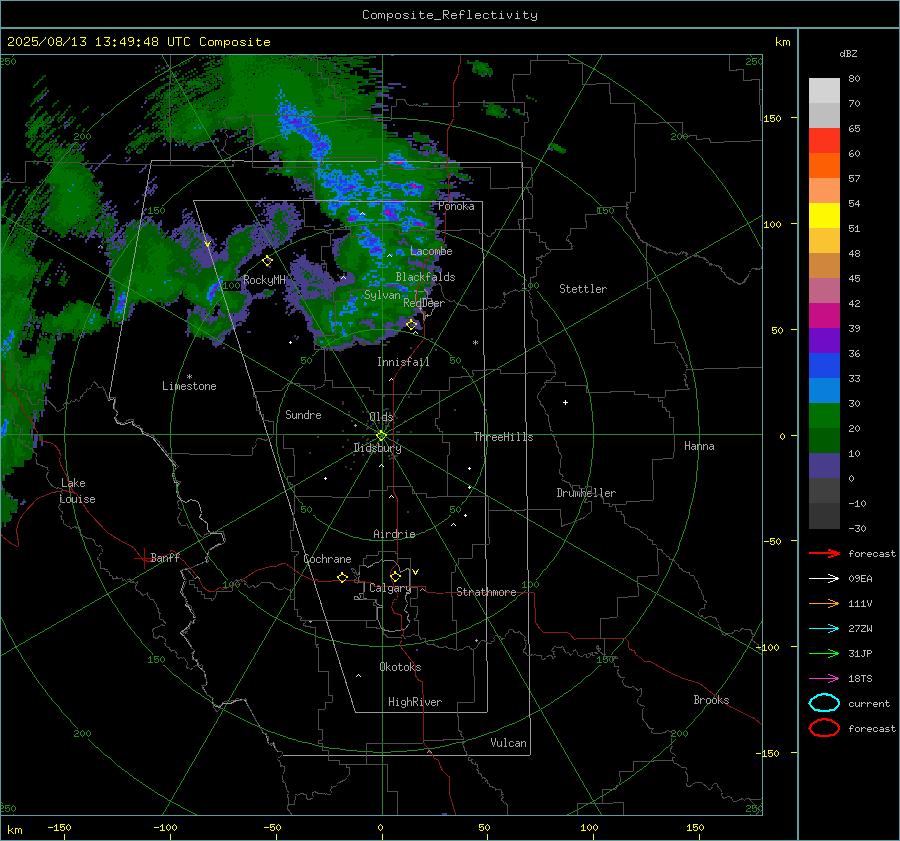Select the yellow 54 dBZ swatch

coord(824,215)
